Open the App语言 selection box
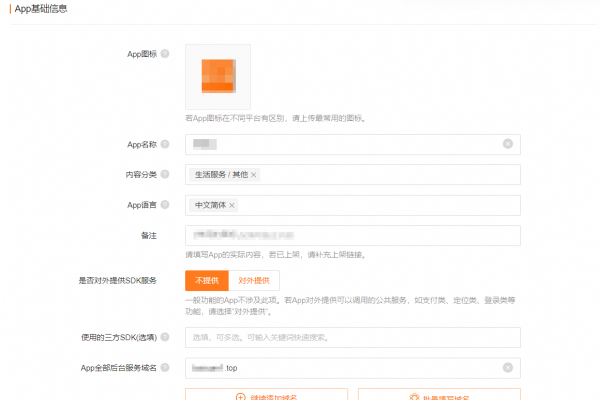The height and width of the screenshot is (400, 600). tap(353, 205)
